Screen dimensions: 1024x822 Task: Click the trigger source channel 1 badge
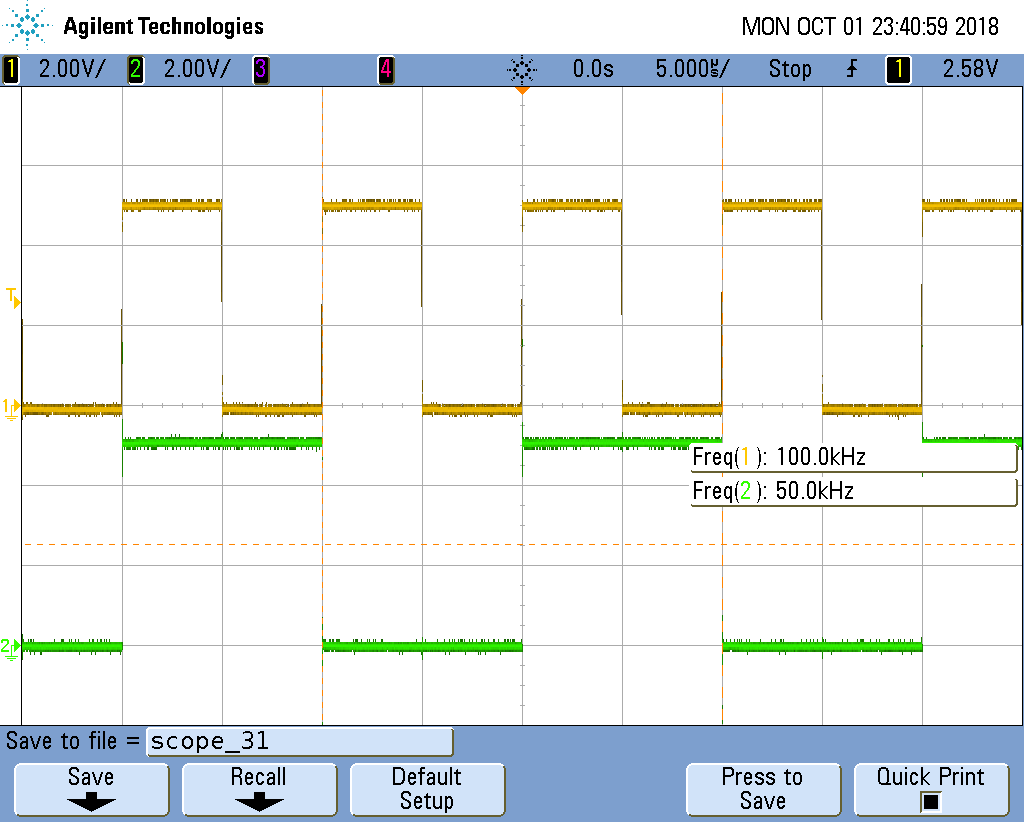tap(898, 69)
